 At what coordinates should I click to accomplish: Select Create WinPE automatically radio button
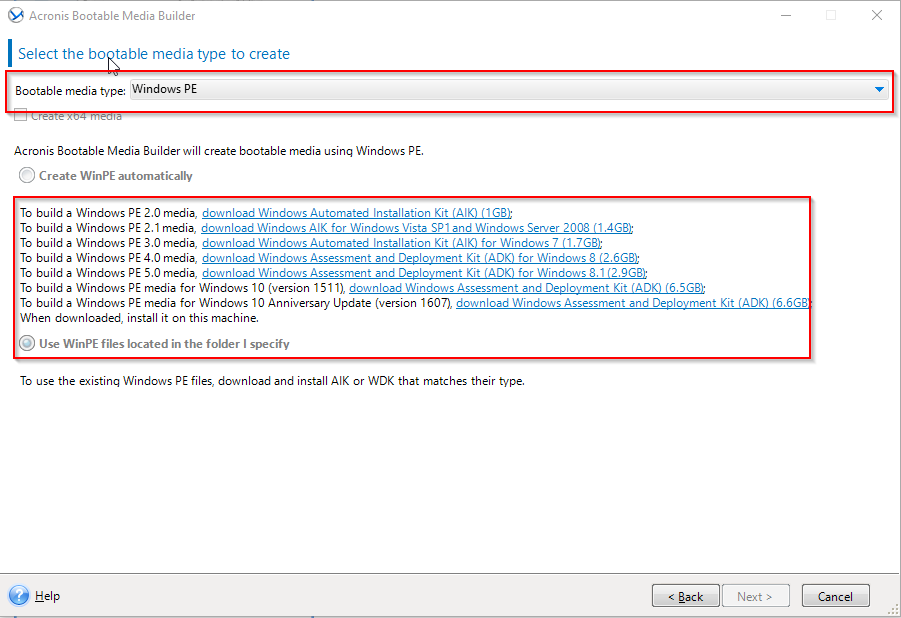pyautogui.click(x=26, y=175)
